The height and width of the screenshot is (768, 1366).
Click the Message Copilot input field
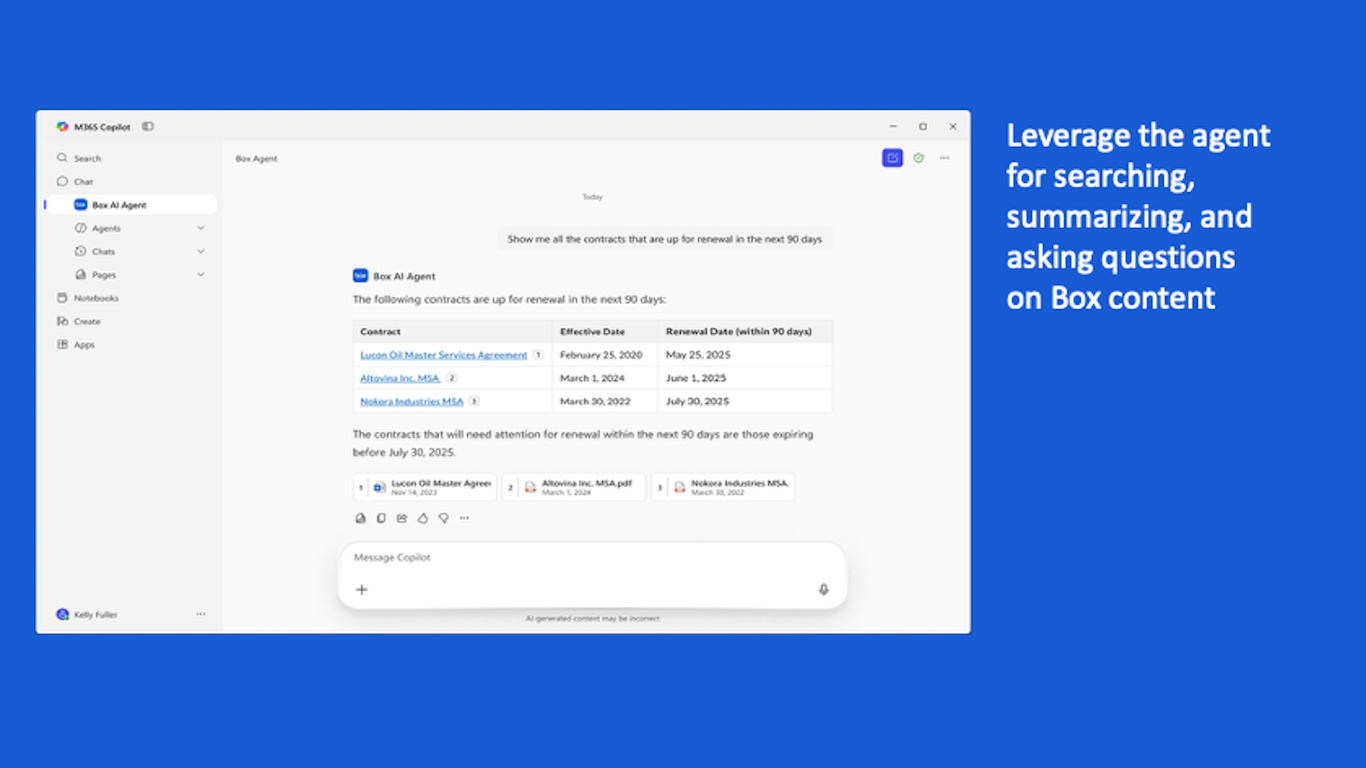pyautogui.click(x=592, y=558)
